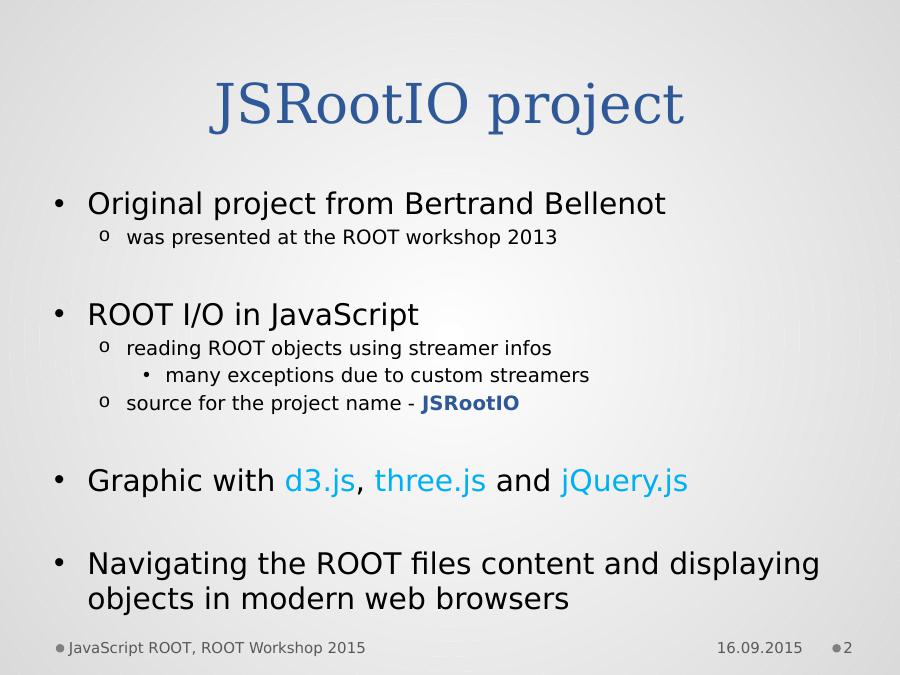This screenshot has height=675, width=900.
Task: Open the three.js link
Action: coord(430,481)
